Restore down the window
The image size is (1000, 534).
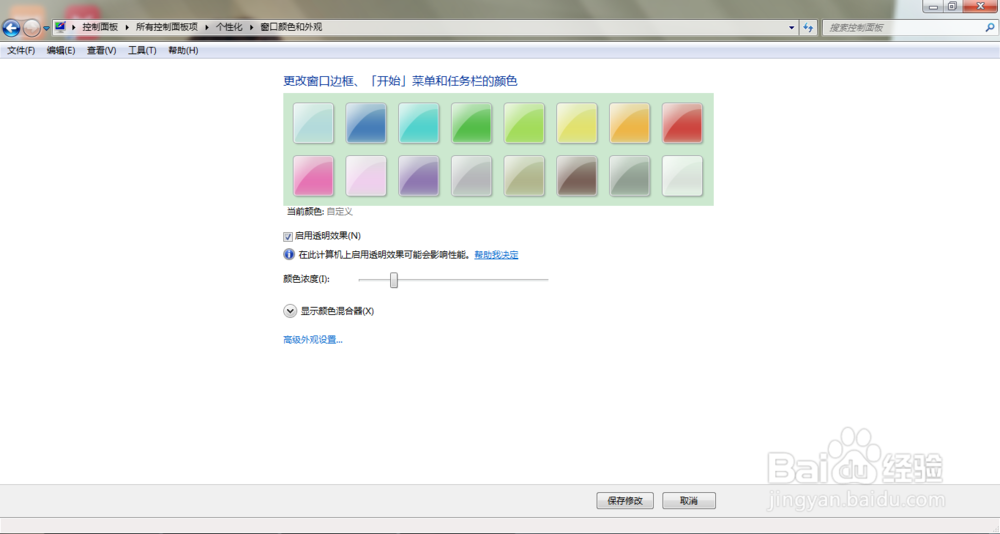click(952, 6)
